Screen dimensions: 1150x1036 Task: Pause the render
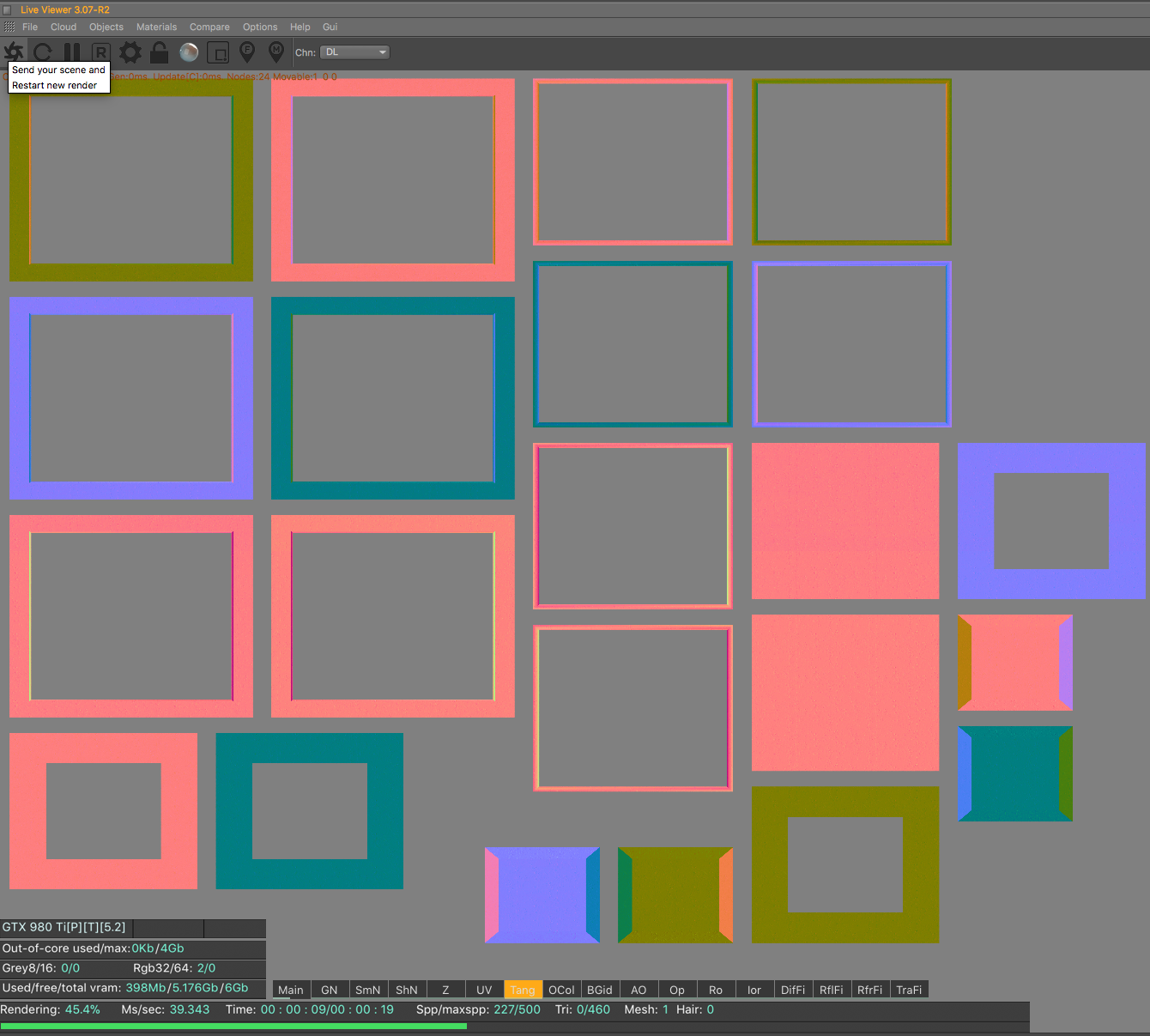click(72, 52)
